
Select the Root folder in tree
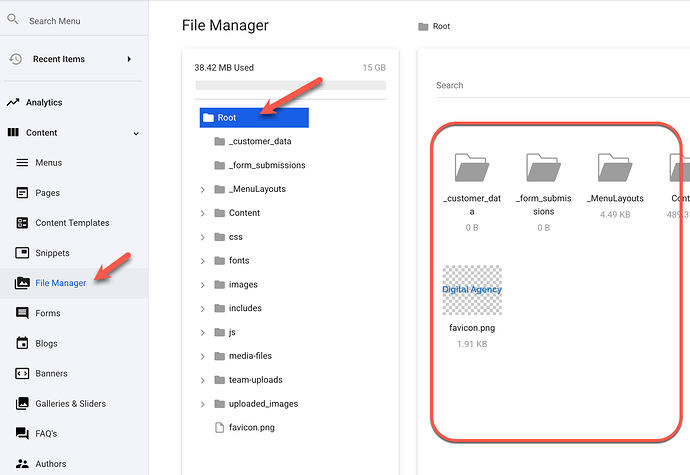tap(254, 118)
